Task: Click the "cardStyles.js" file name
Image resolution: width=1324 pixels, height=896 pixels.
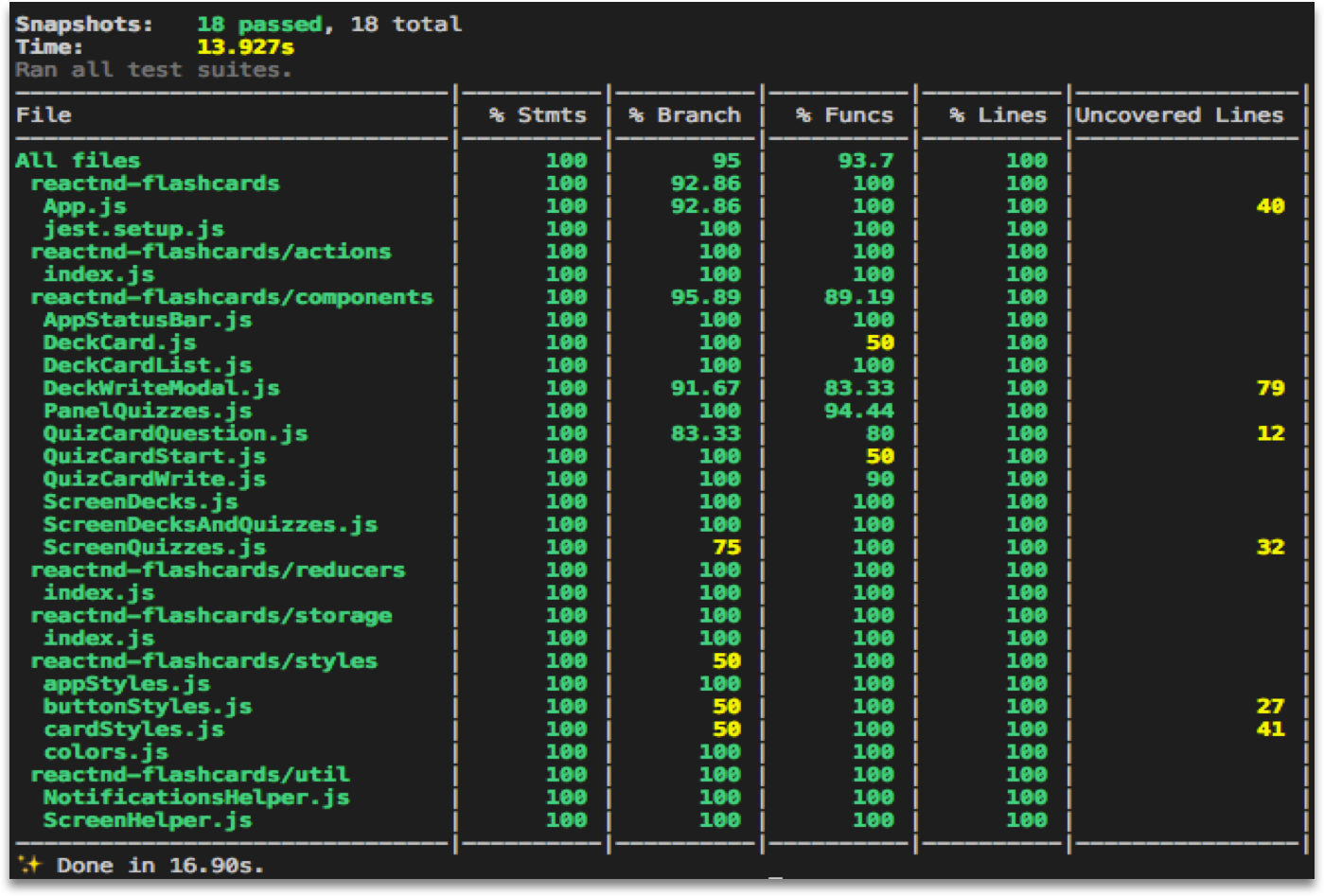Action: pos(133,729)
